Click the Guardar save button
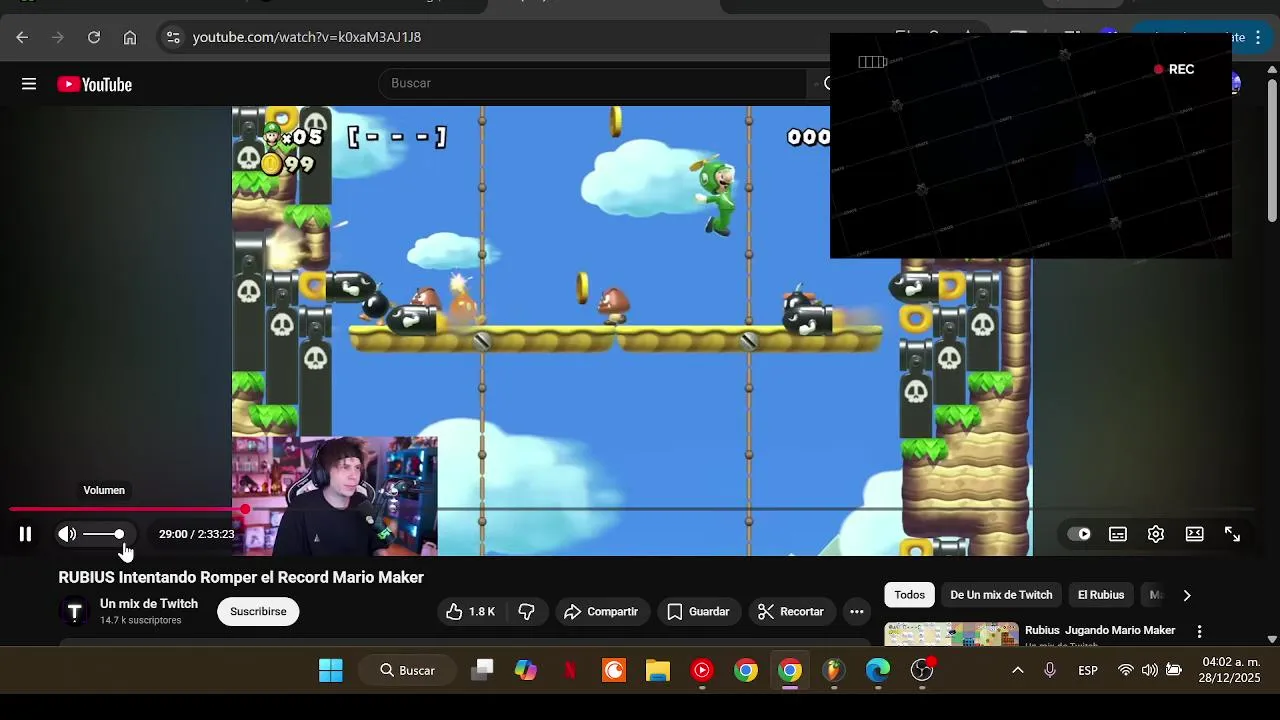This screenshot has height=720, width=1280. tap(698, 611)
